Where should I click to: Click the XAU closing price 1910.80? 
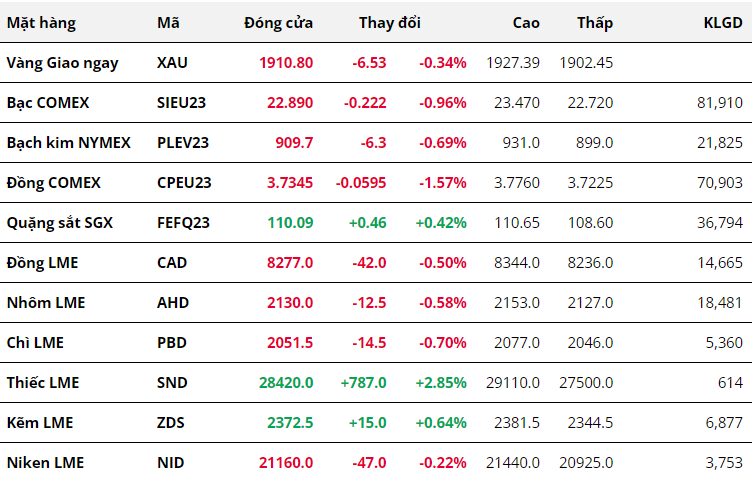click(286, 63)
